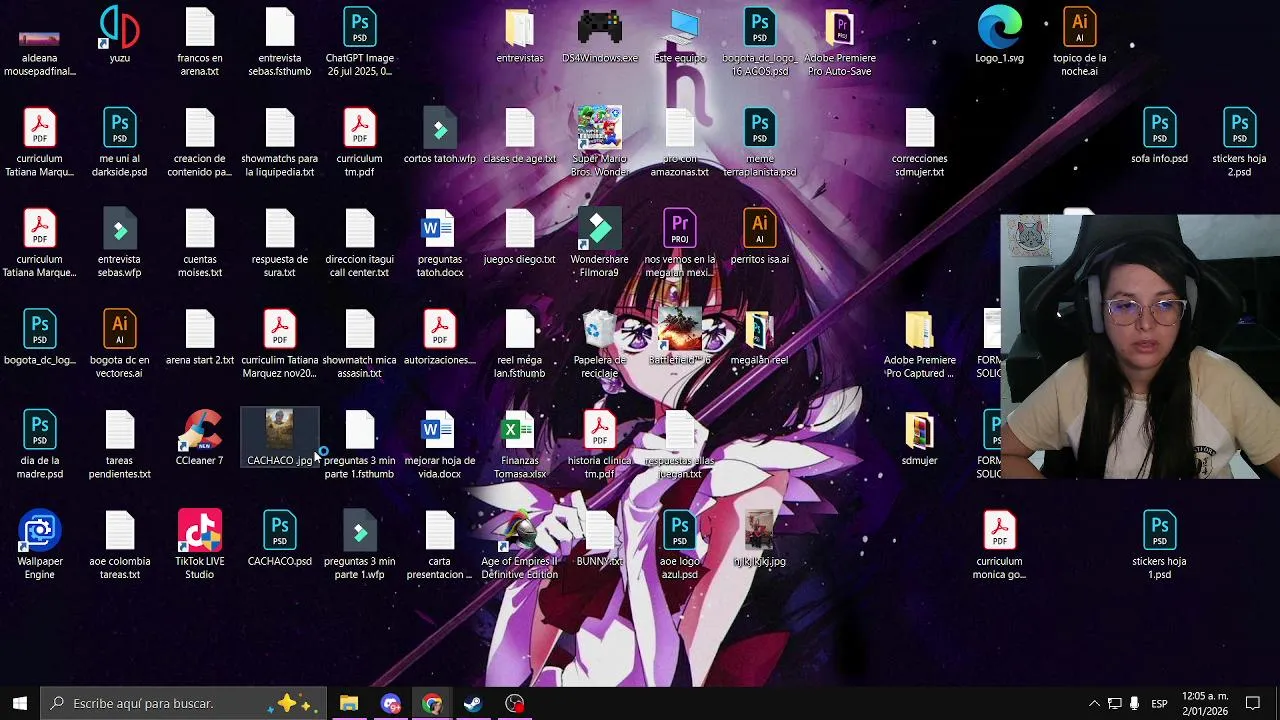Select correcciones sdmujer.txt file
The image size is (1280, 720).
tap(919, 142)
